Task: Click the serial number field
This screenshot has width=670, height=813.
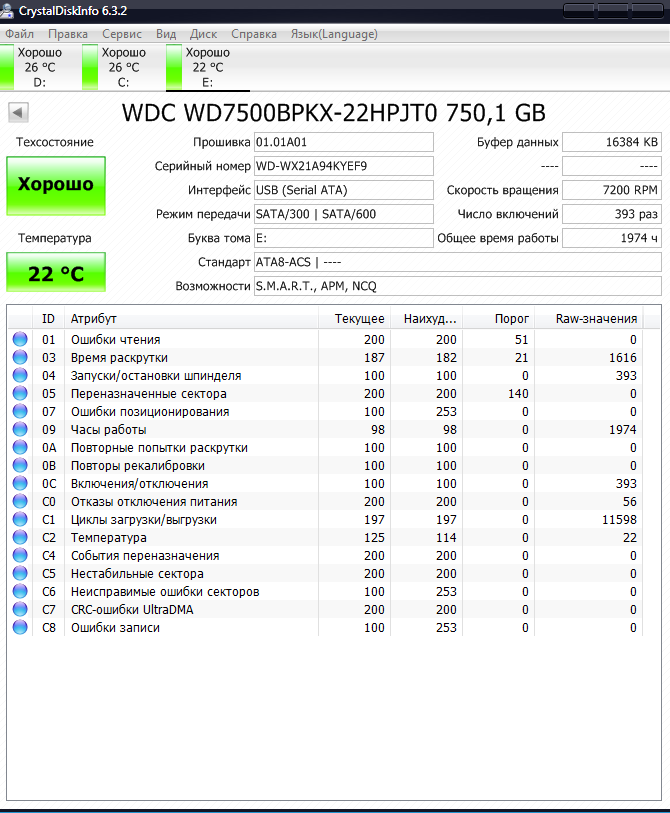Action: [343, 166]
